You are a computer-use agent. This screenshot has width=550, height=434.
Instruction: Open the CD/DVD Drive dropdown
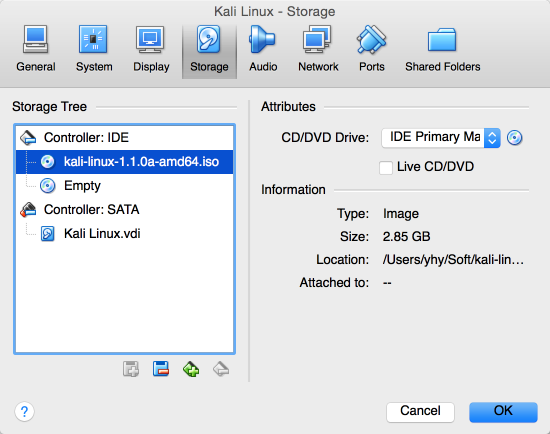click(x=441, y=138)
